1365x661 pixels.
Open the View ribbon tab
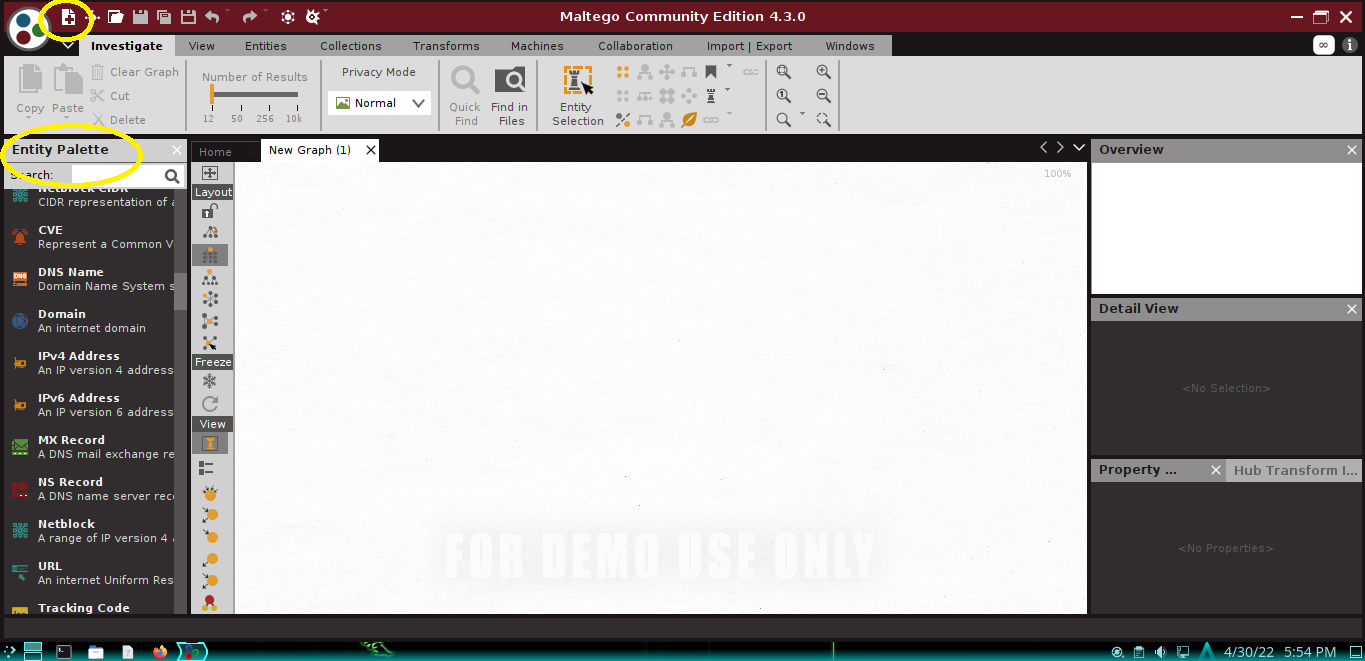click(x=202, y=46)
